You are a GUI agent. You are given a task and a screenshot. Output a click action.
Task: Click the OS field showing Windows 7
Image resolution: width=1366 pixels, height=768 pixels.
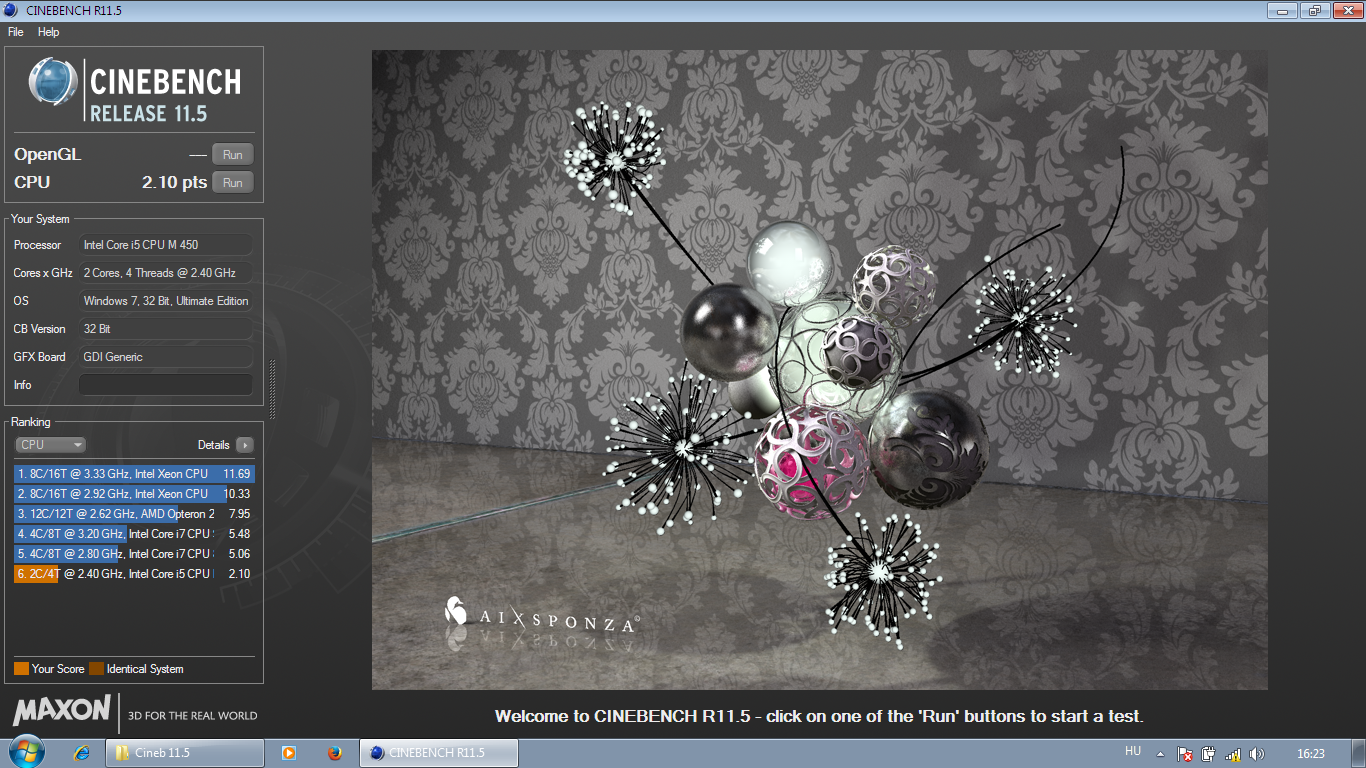pyautogui.click(x=166, y=301)
